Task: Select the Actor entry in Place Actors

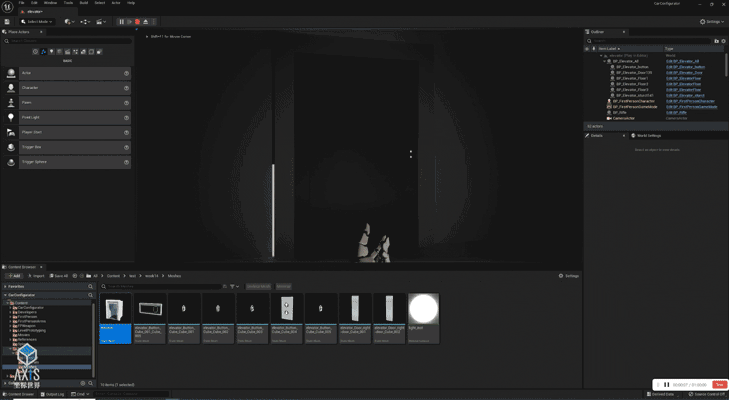Action: point(68,73)
